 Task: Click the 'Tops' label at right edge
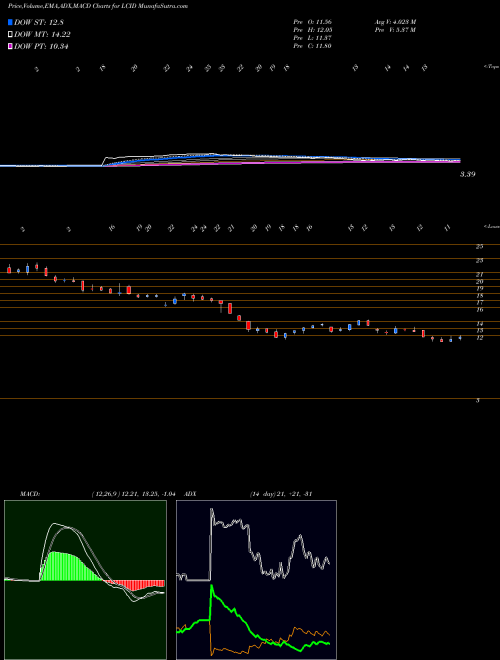point(492,67)
